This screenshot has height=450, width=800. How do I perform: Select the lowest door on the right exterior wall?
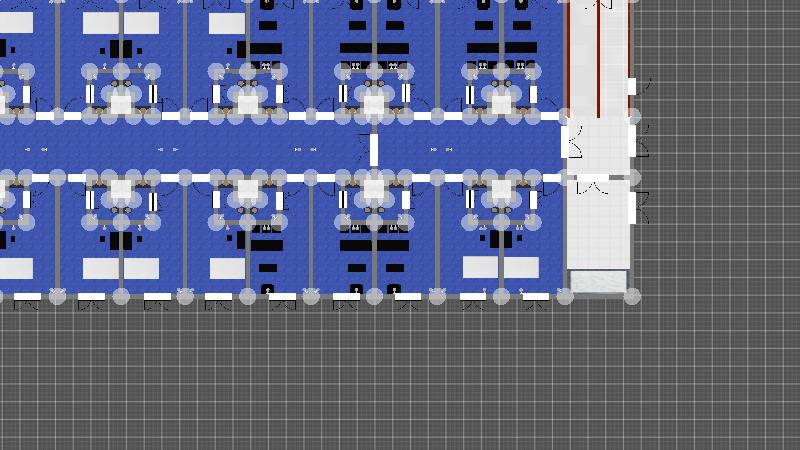click(638, 208)
